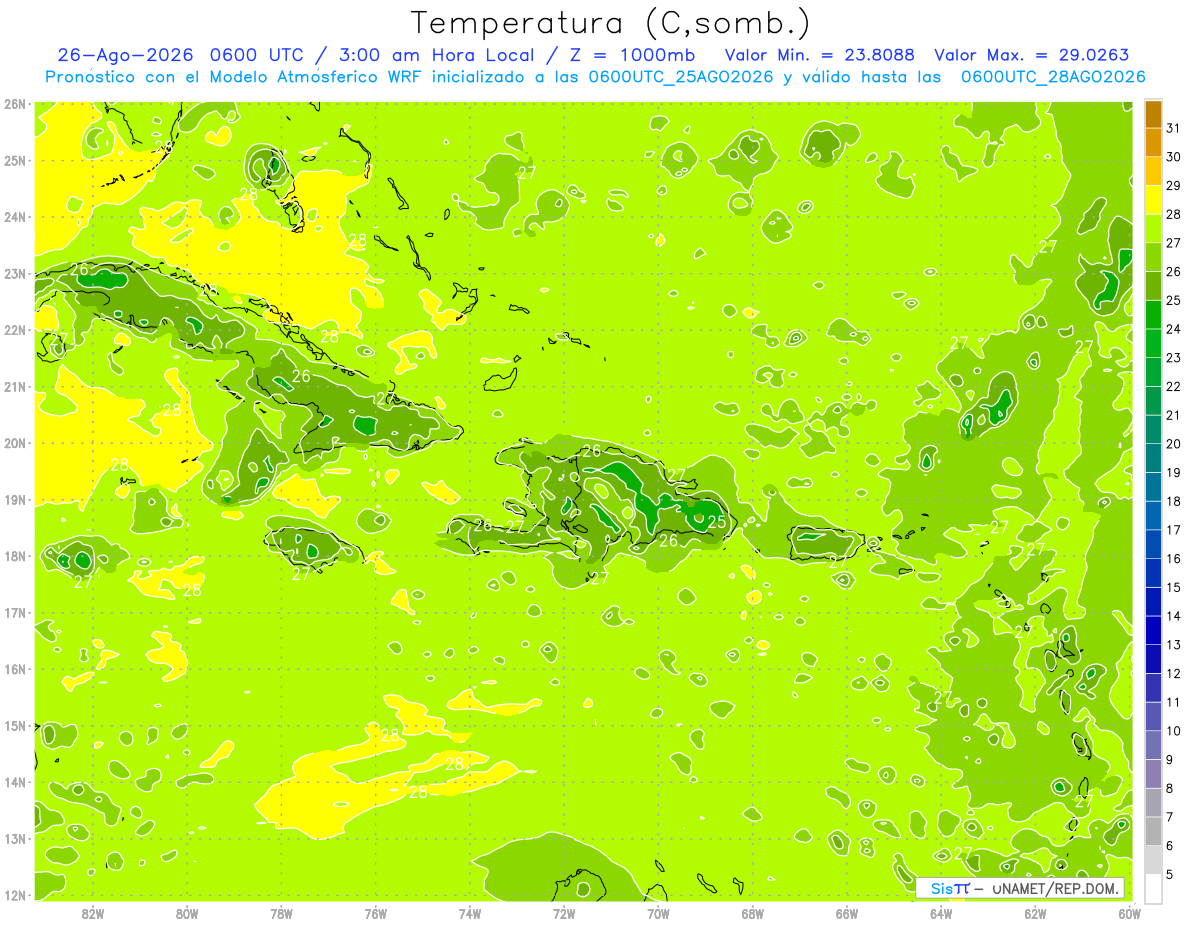Image resolution: width=1200 pixels, height=927 pixels.
Task: Pick the yellow swatch between 28 and 29
Action: pyautogui.click(x=1153, y=200)
